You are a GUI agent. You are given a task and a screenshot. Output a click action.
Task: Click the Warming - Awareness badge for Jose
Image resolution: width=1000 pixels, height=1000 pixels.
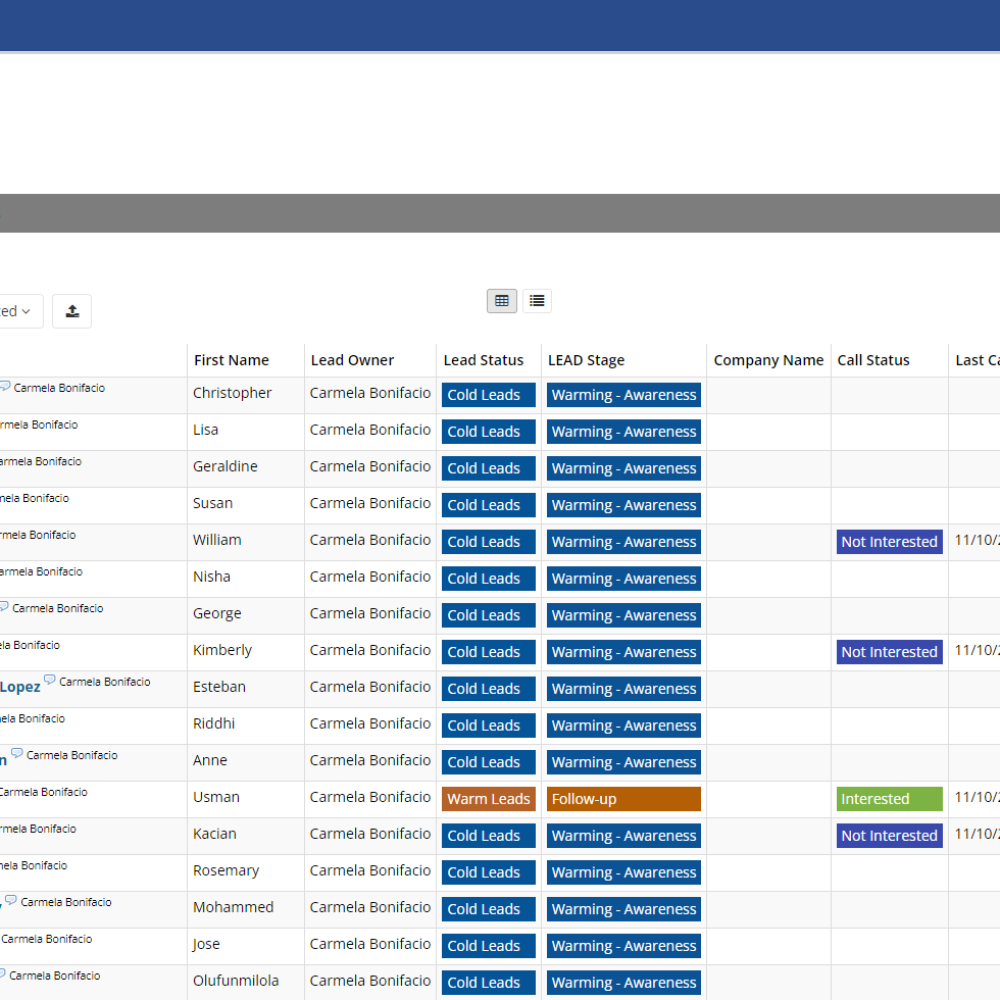point(624,946)
